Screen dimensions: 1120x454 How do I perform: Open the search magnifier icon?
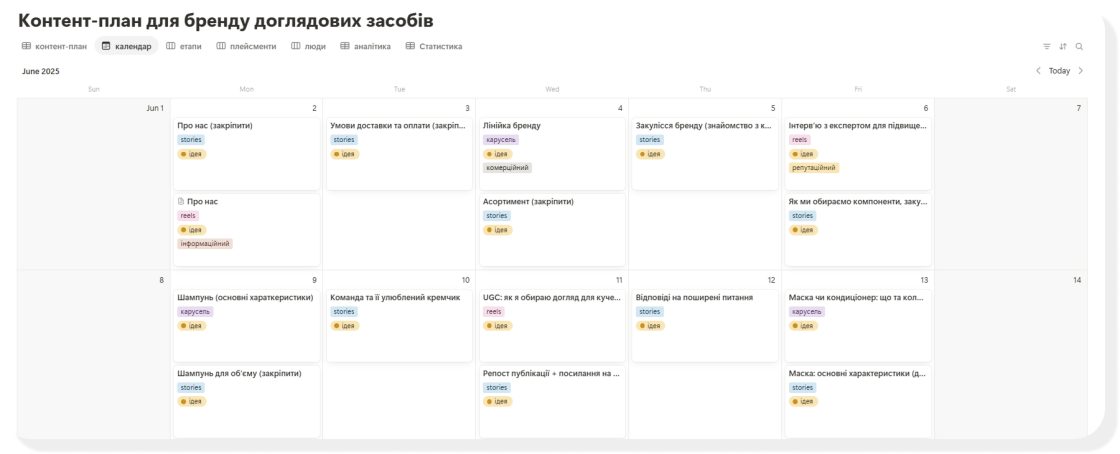click(x=1079, y=46)
